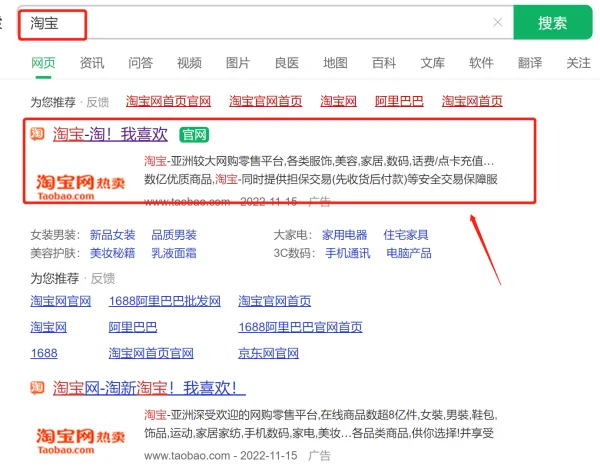This screenshot has width=600, height=466.
Task: Open the 住宅家具 sublink
Action: click(x=406, y=235)
